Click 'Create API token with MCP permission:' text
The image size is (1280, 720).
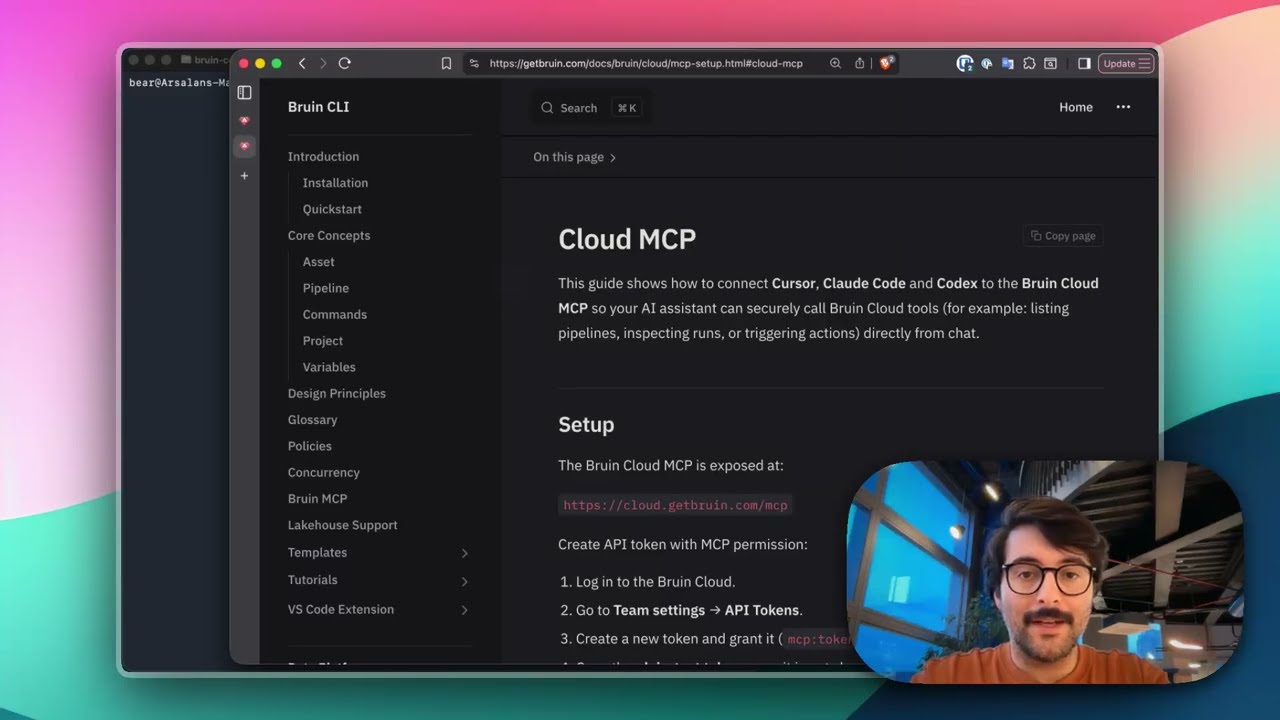click(x=683, y=545)
